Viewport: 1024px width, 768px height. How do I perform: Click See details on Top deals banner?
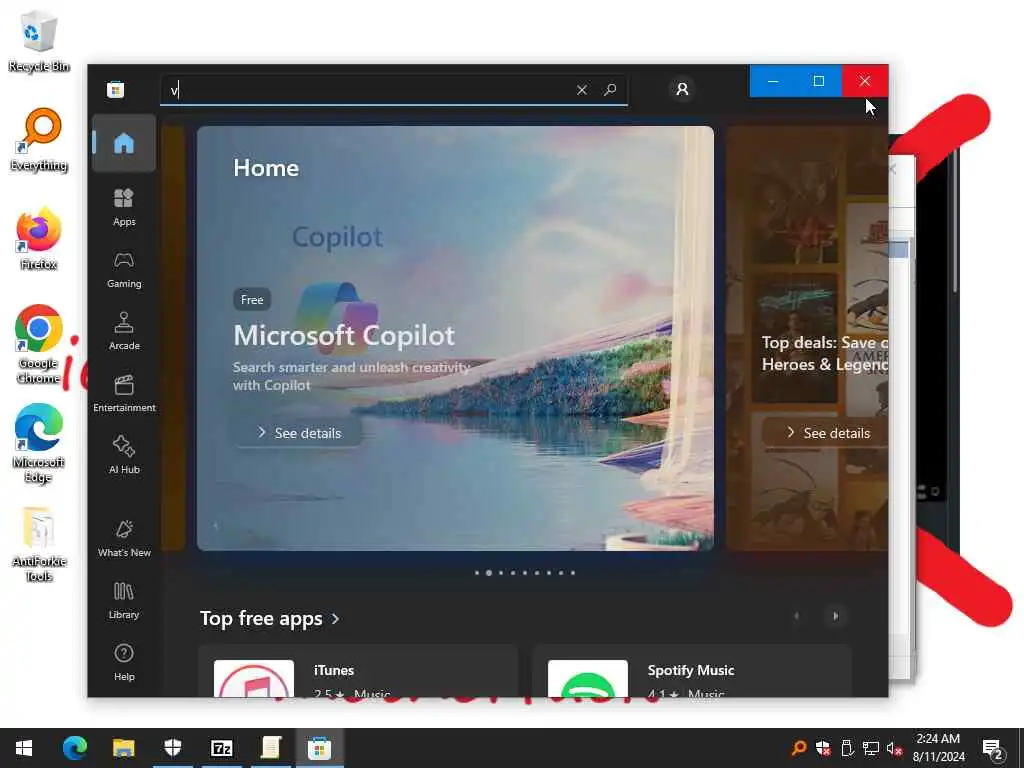point(827,433)
